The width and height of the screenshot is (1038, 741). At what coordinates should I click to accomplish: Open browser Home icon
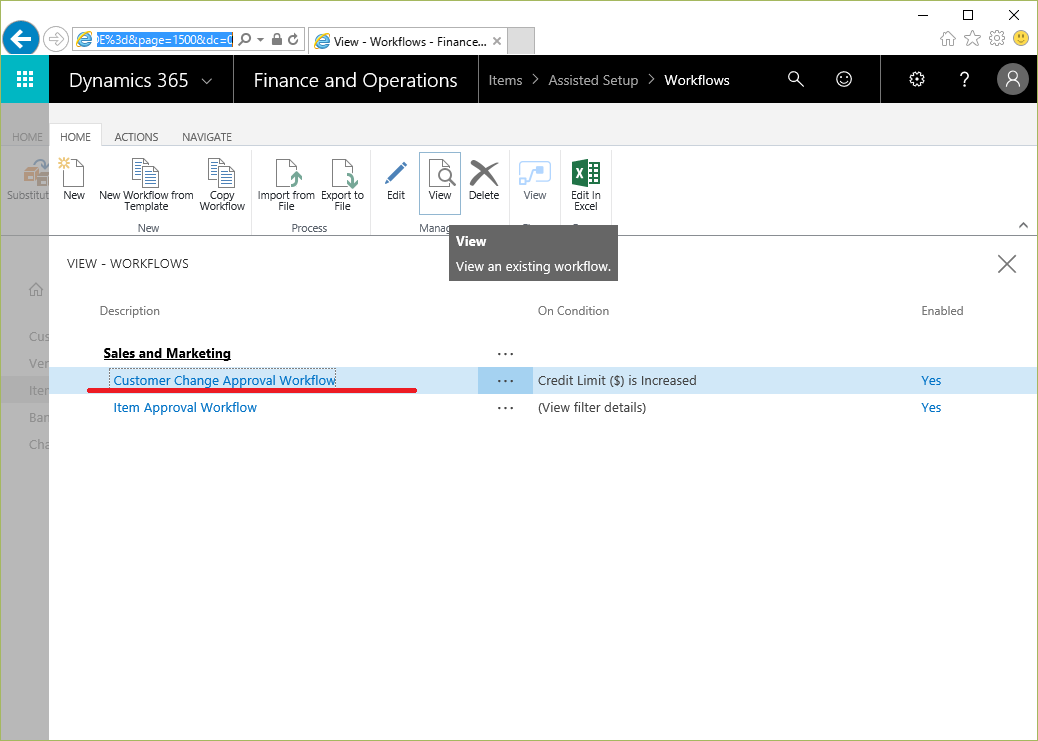948,38
